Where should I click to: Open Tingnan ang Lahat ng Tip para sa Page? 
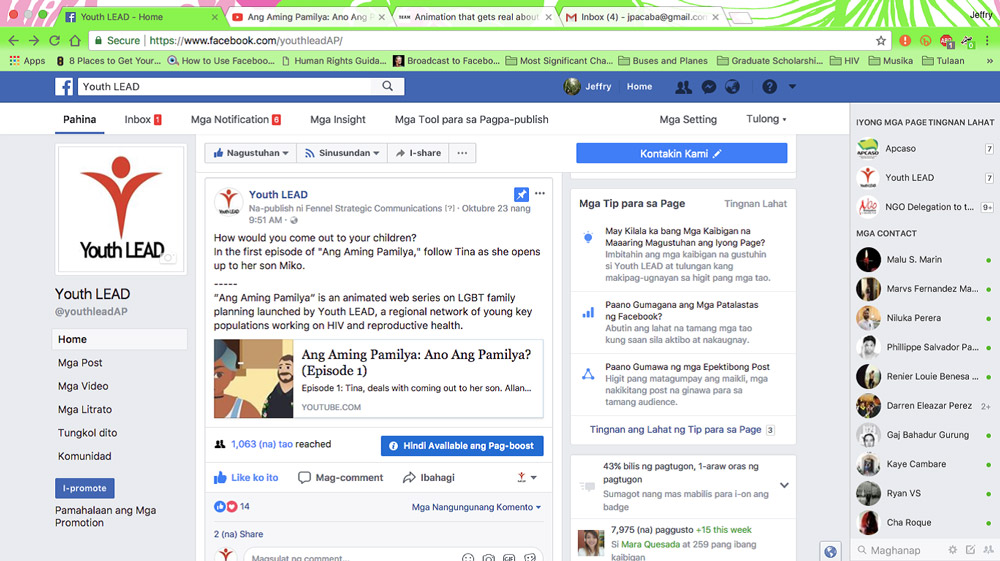[x=675, y=430]
